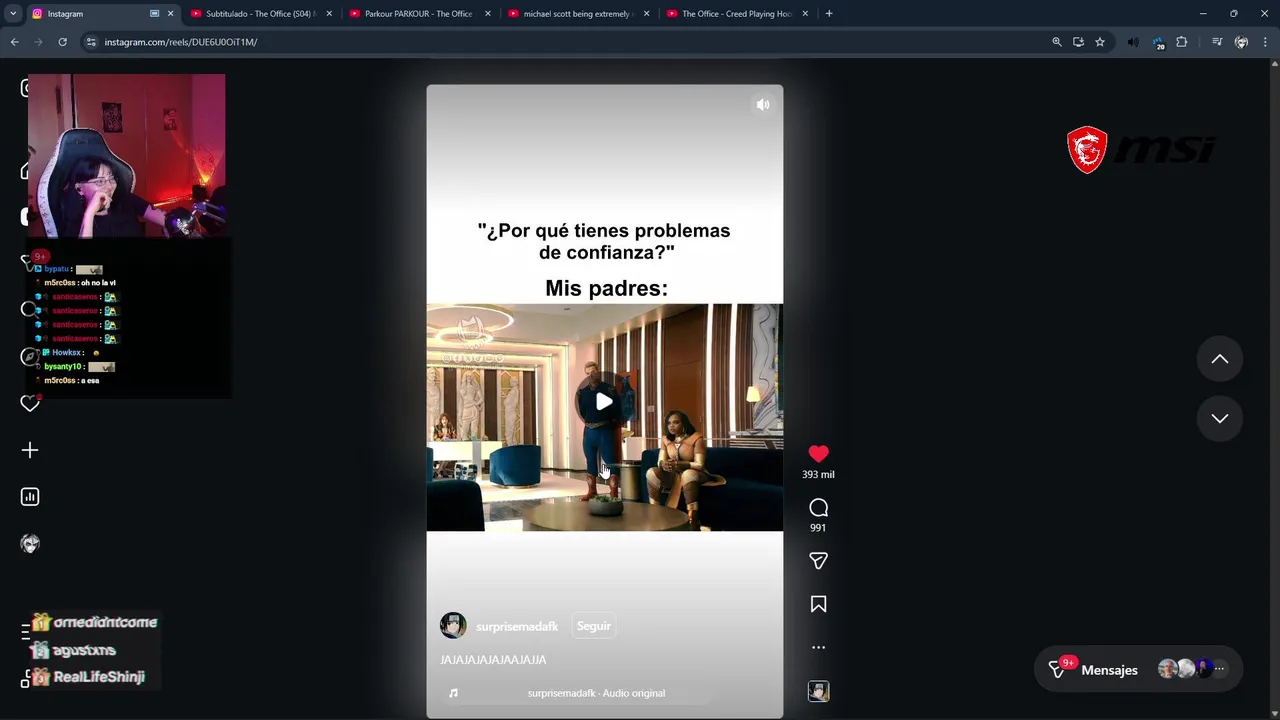This screenshot has height=720, width=1280.
Task: View site information icon in address bar
Action: pyautogui.click(x=91, y=42)
